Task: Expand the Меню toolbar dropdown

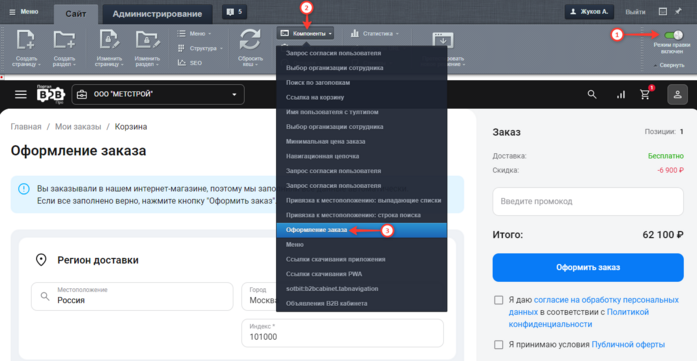Action: tap(194, 33)
